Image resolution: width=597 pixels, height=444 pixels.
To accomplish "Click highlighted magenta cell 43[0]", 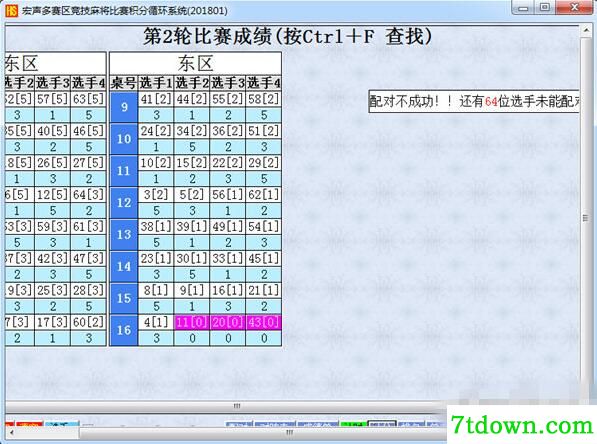I will 263,323.
